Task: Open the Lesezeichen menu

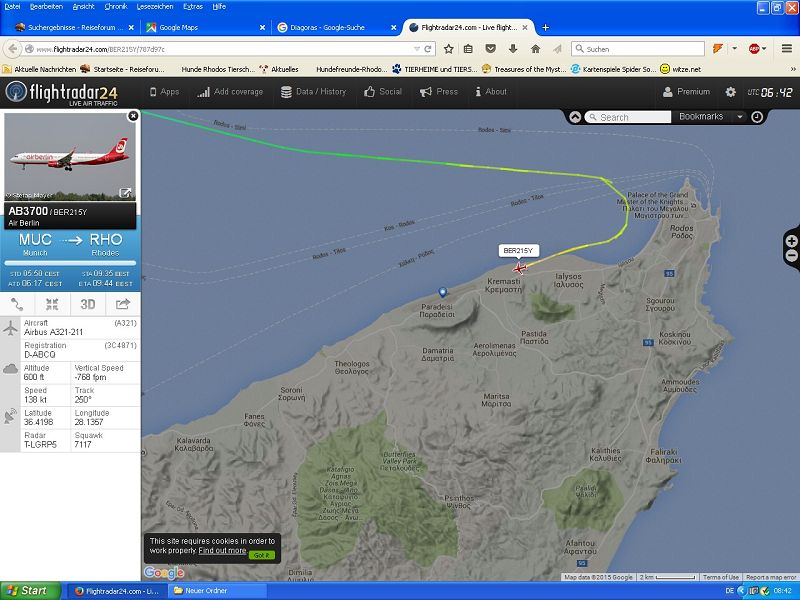Action: [x=155, y=7]
